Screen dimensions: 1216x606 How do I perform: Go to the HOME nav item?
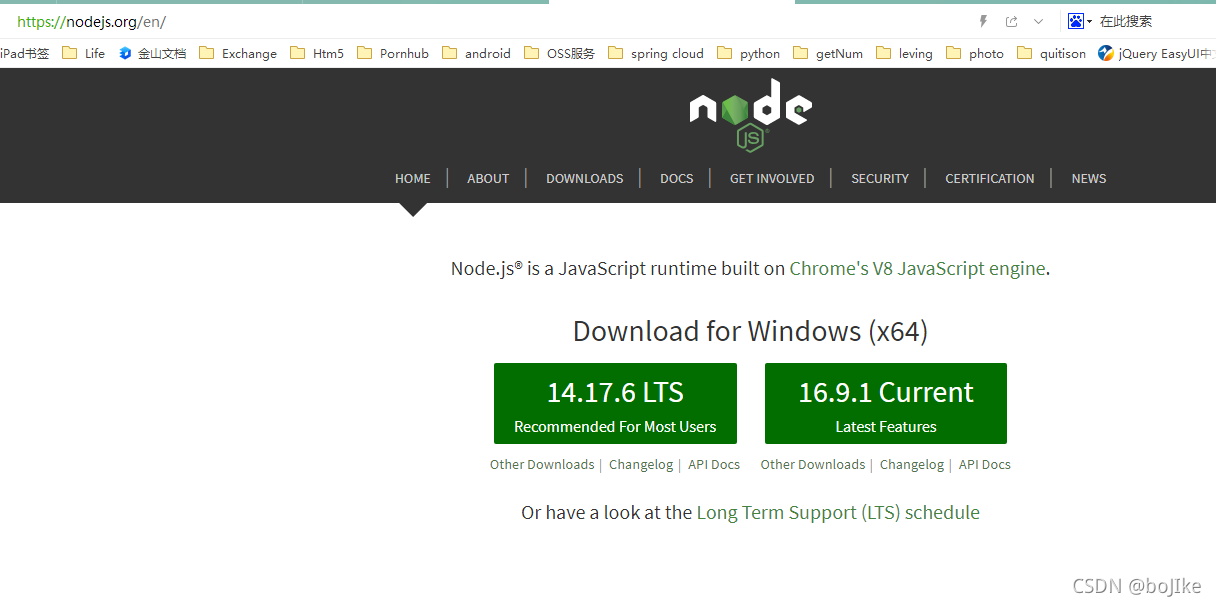pyautogui.click(x=413, y=178)
